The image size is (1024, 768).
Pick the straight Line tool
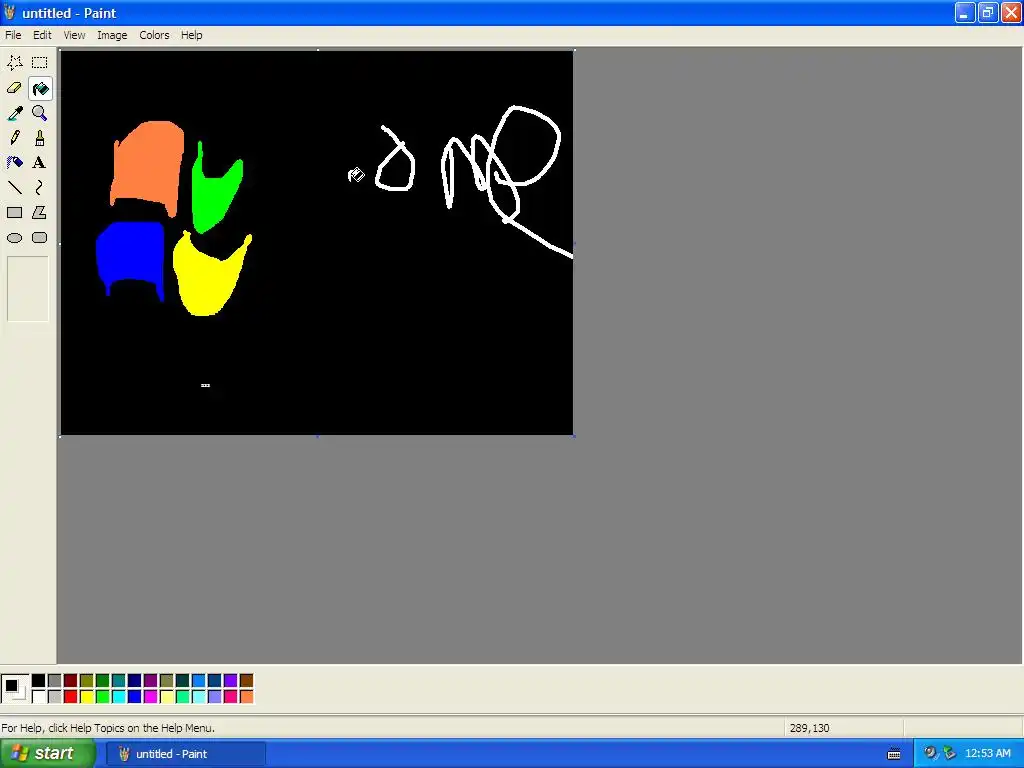(14, 187)
